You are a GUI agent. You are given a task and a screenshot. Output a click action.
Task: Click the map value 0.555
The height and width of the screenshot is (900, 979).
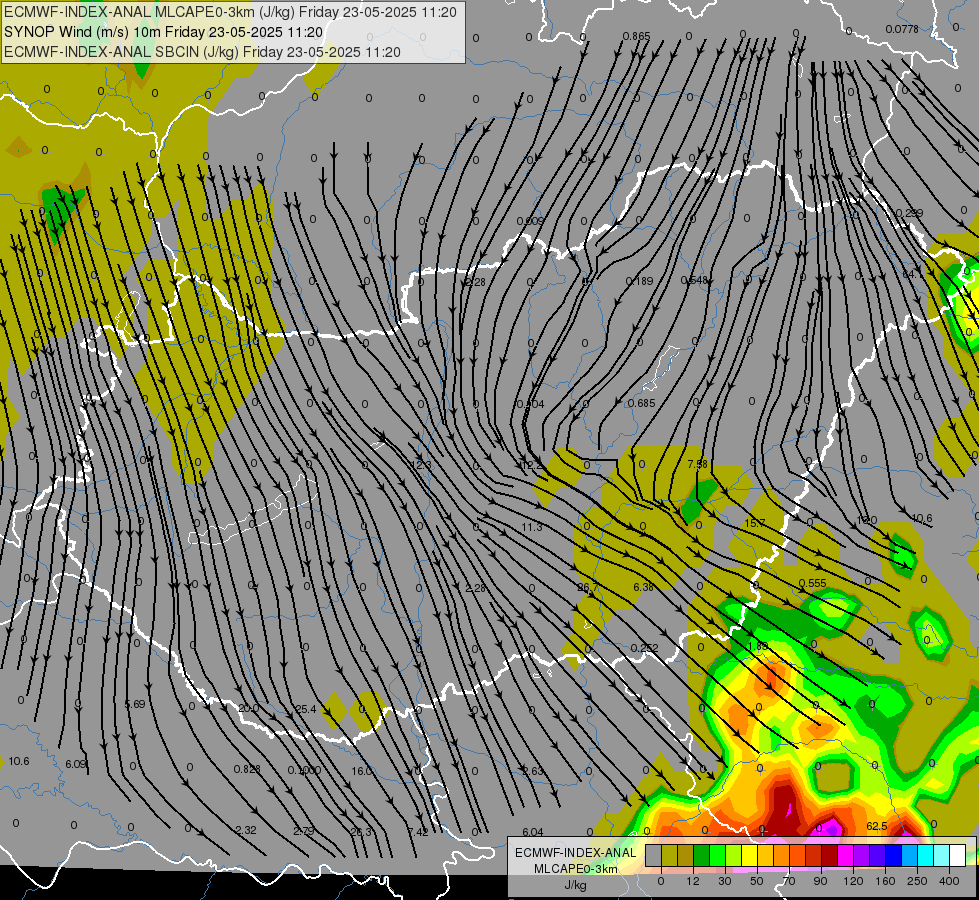[x=812, y=583]
